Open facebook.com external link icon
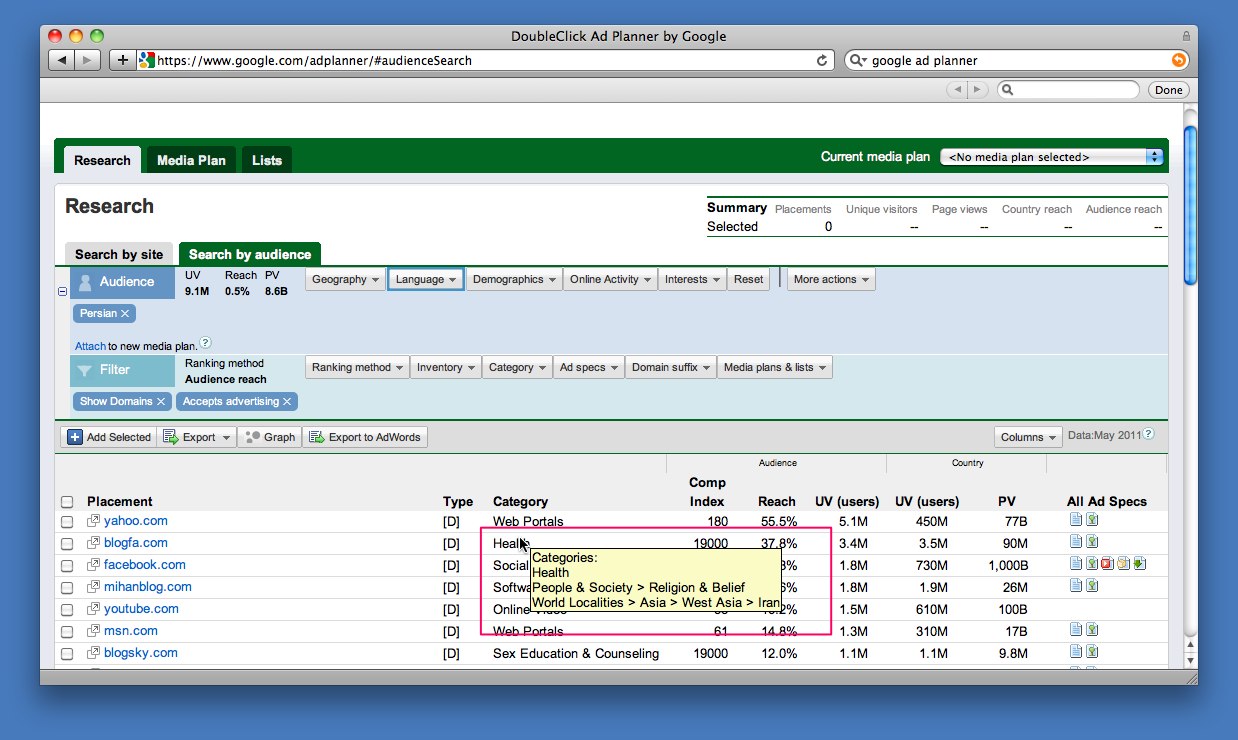This screenshot has width=1238, height=740. pos(94,565)
